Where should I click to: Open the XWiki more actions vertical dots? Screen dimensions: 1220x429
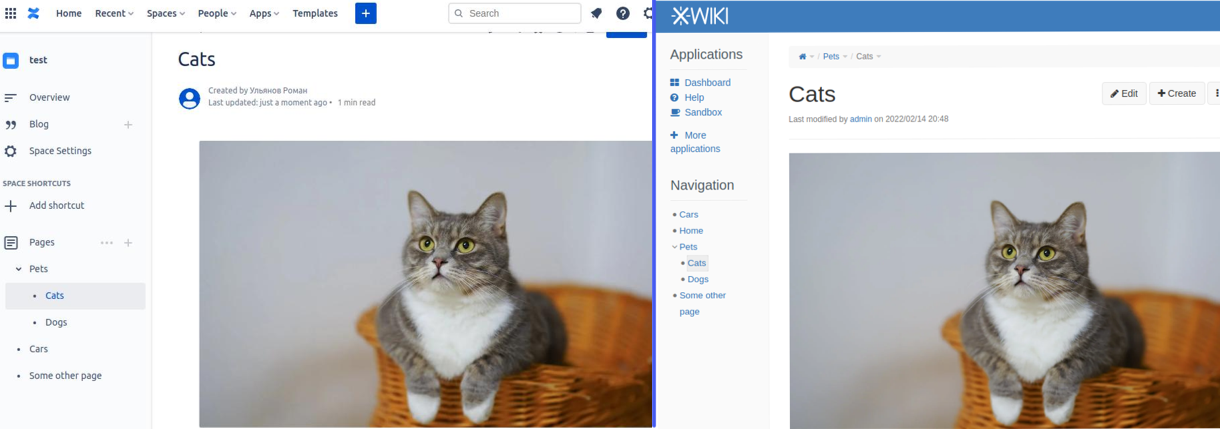(x=1216, y=93)
